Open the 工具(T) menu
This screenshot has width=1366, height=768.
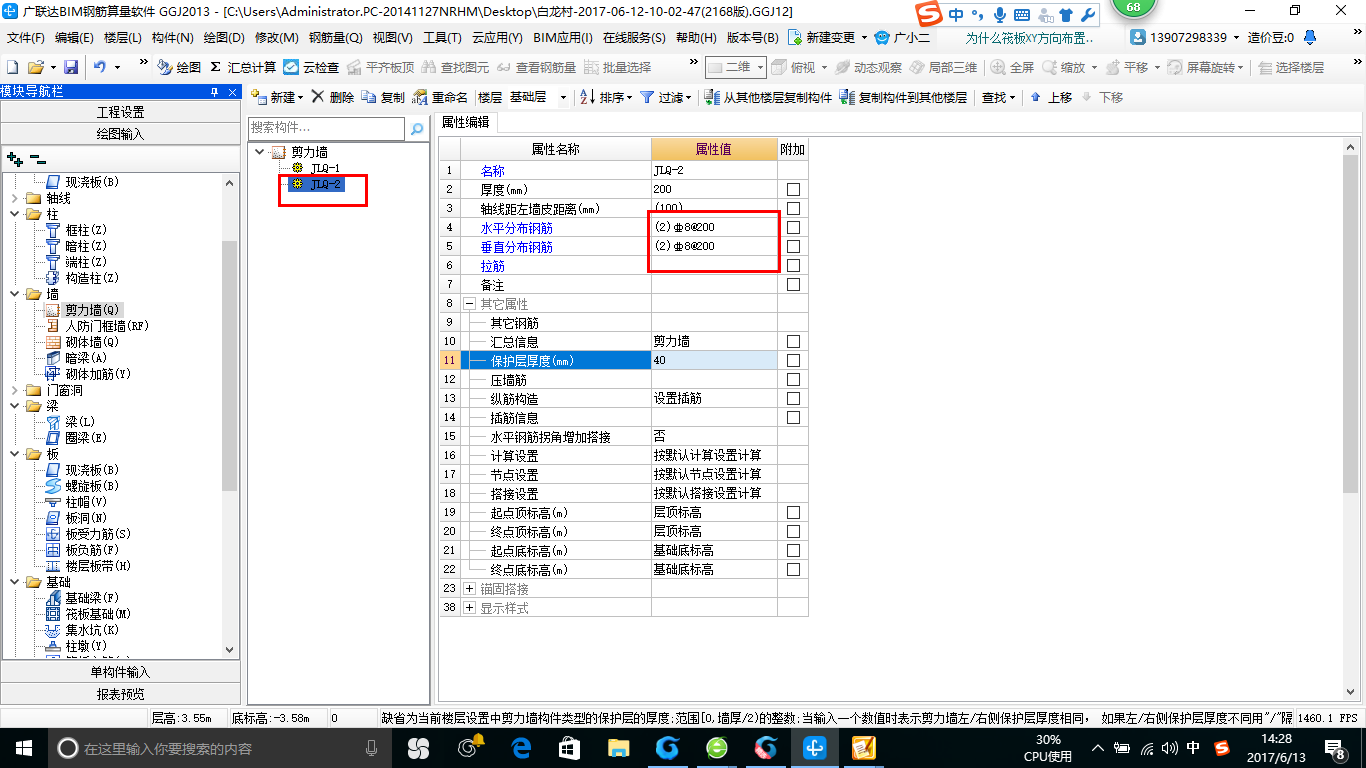coord(441,38)
